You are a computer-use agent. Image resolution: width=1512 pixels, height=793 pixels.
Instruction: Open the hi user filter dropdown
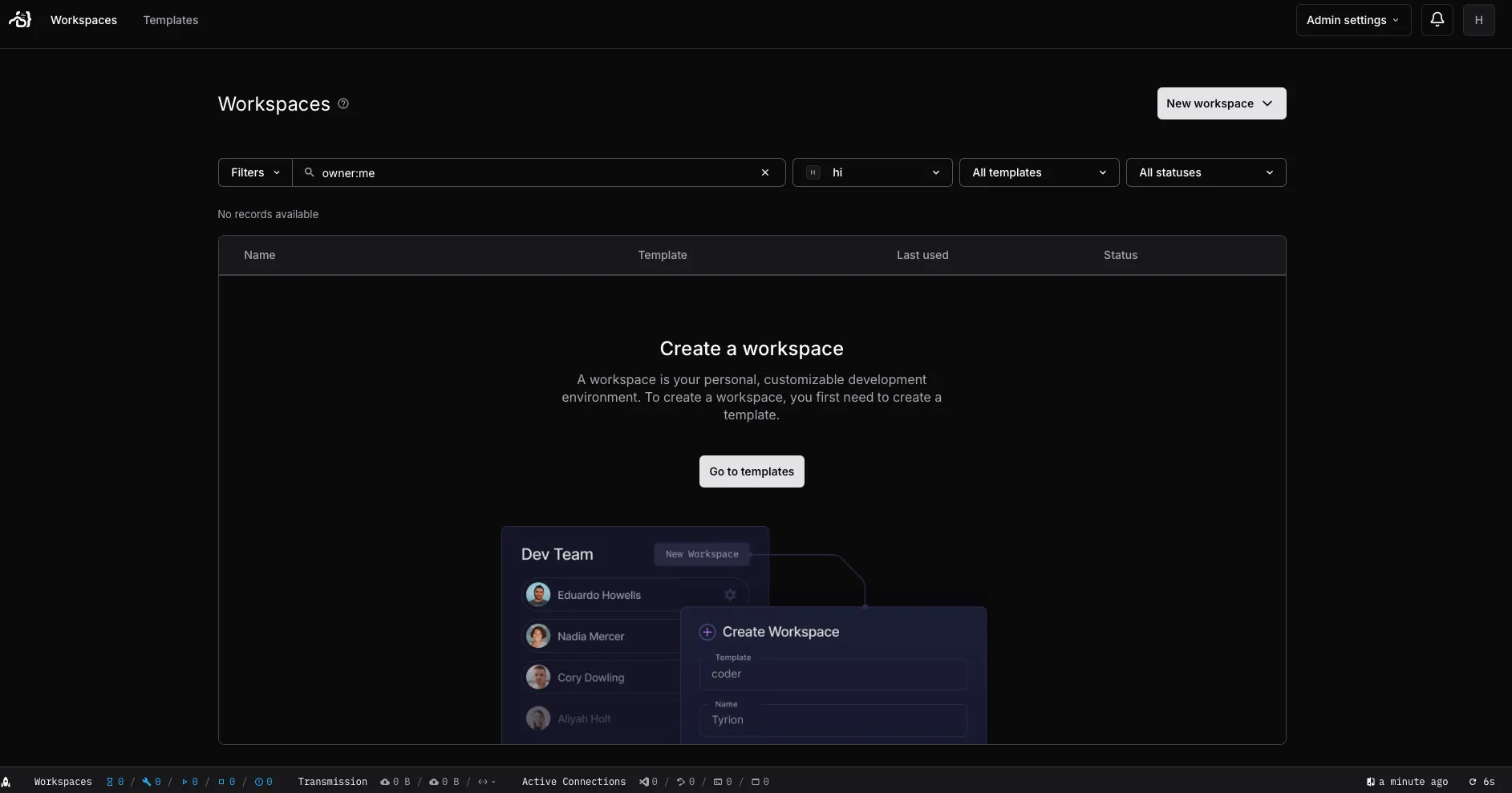coord(872,172)
